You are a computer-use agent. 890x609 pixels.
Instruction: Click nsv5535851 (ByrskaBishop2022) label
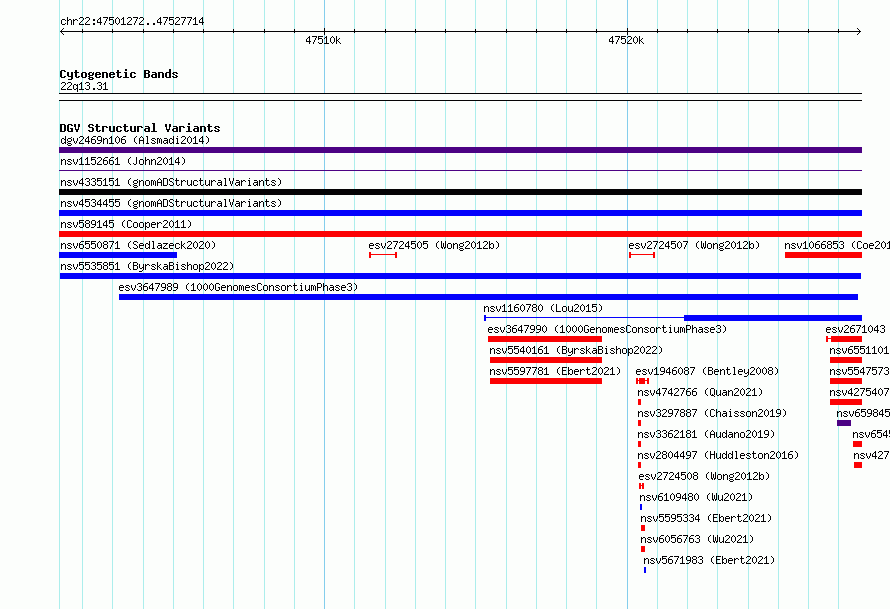coord(147,266)
